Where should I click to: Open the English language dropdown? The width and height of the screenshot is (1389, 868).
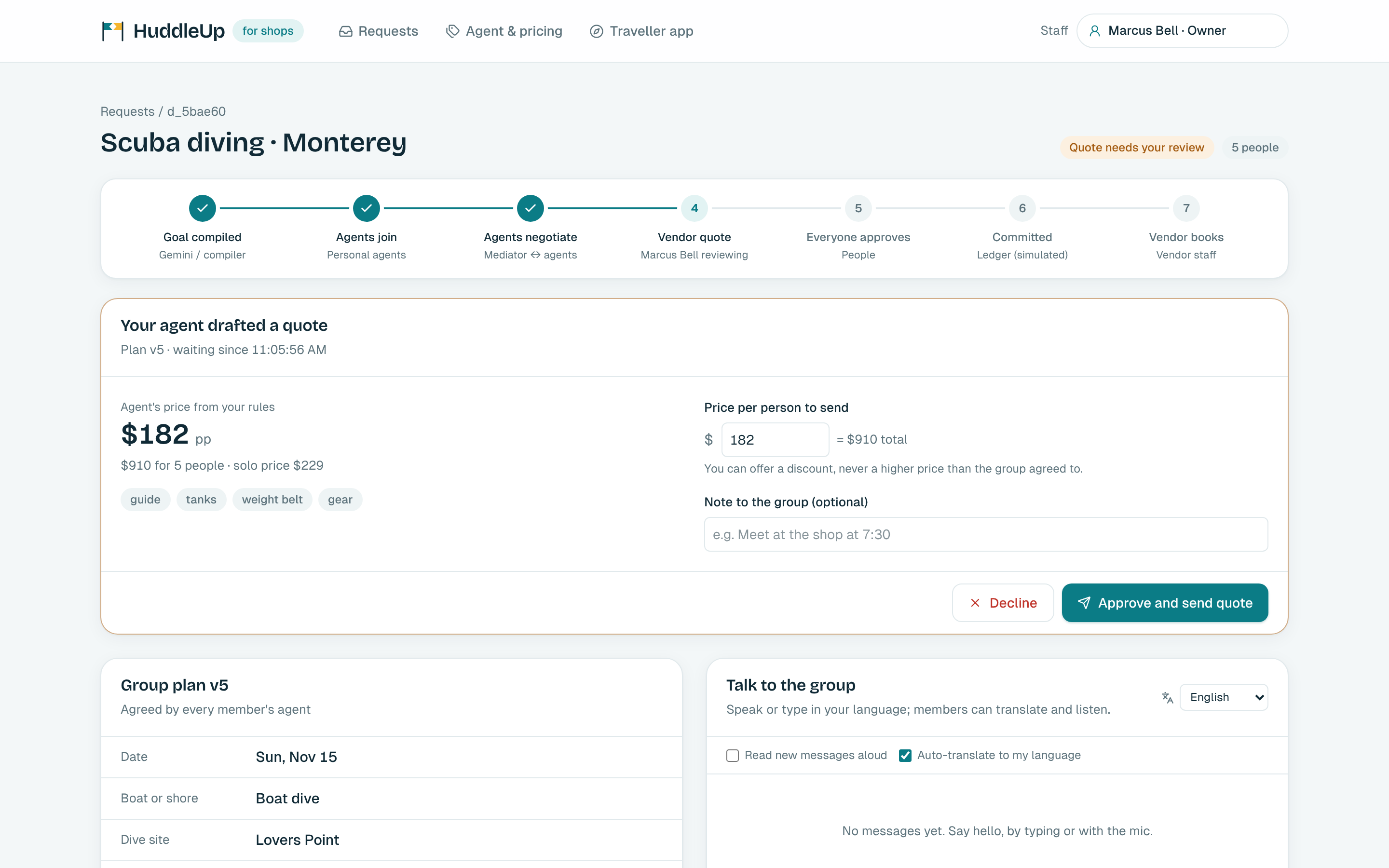tap(1224, 697)
